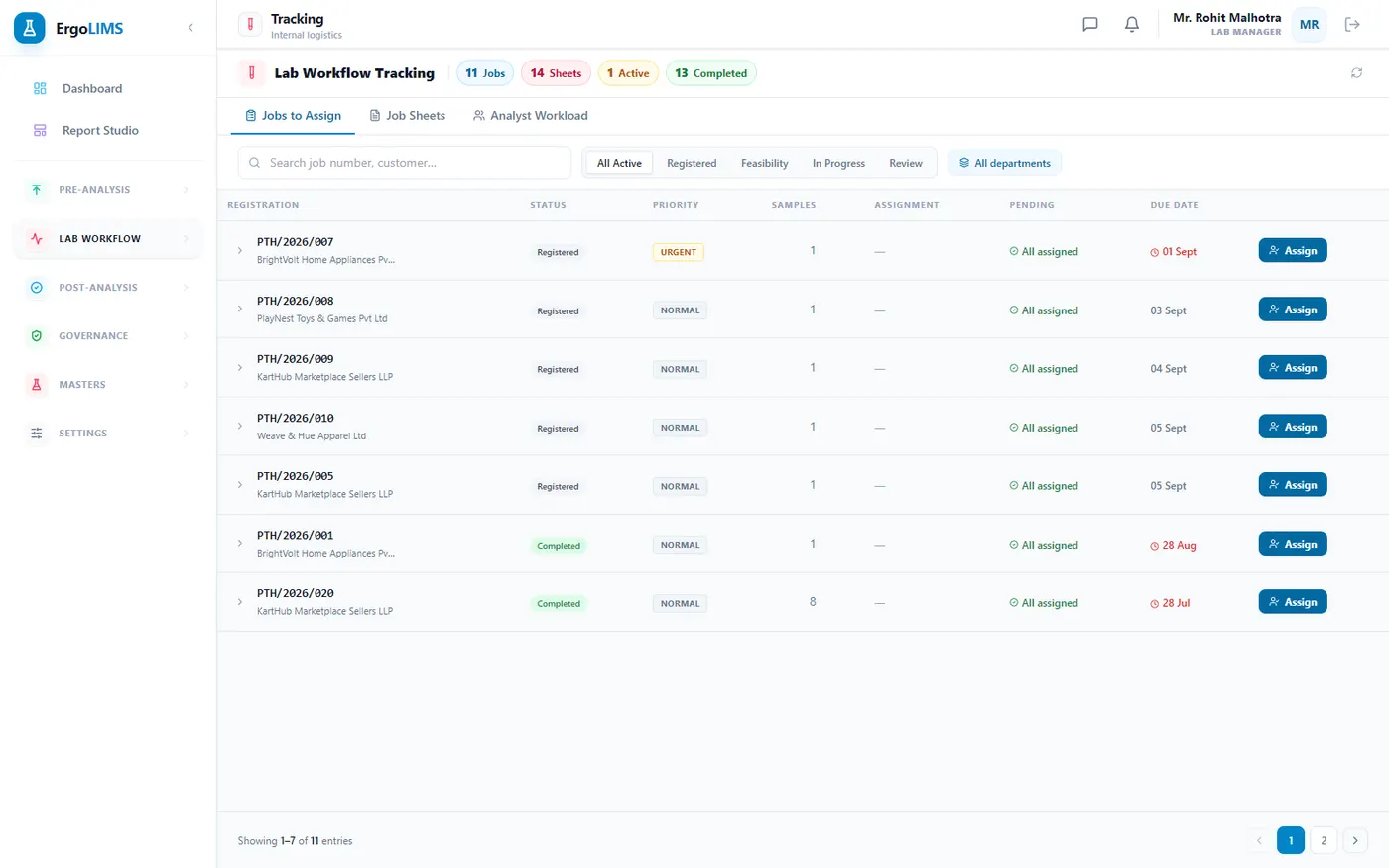The image size is (1389, 868).
Task: Open the chat messages icon
Action: tap(1090, 24)
